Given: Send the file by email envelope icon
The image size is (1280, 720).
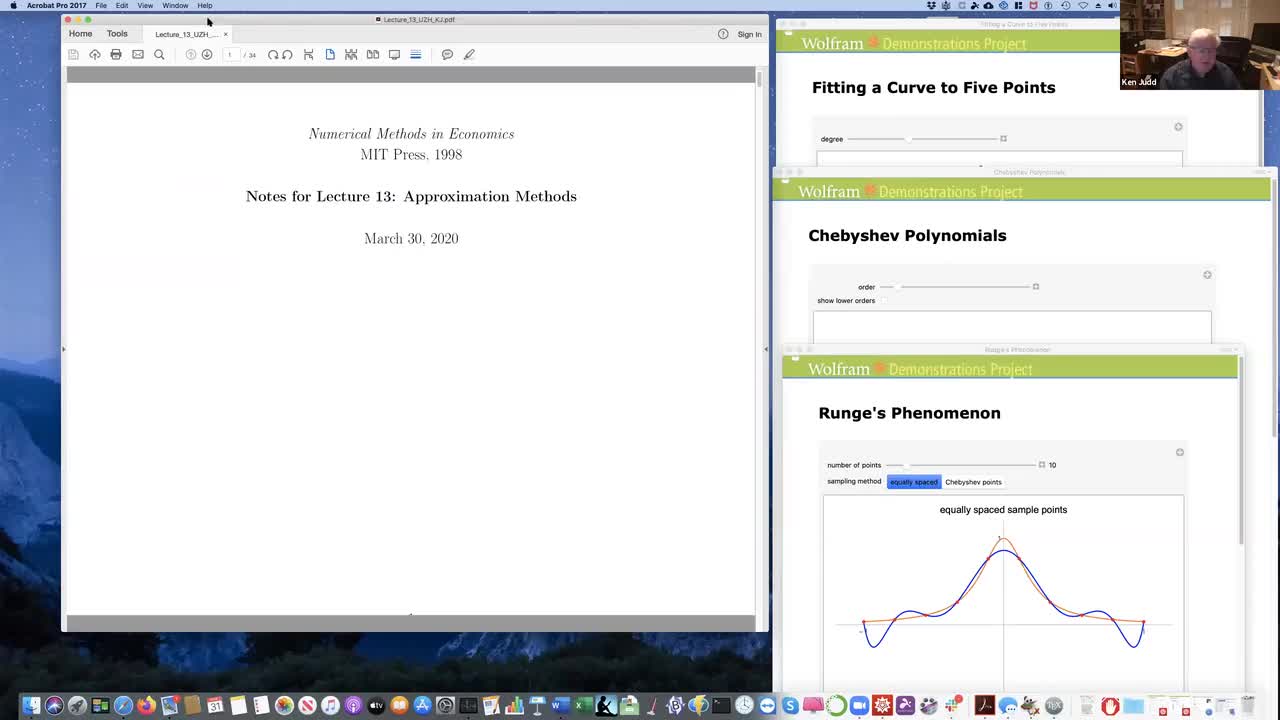Looking at the screenshot, I should [138, 54].
